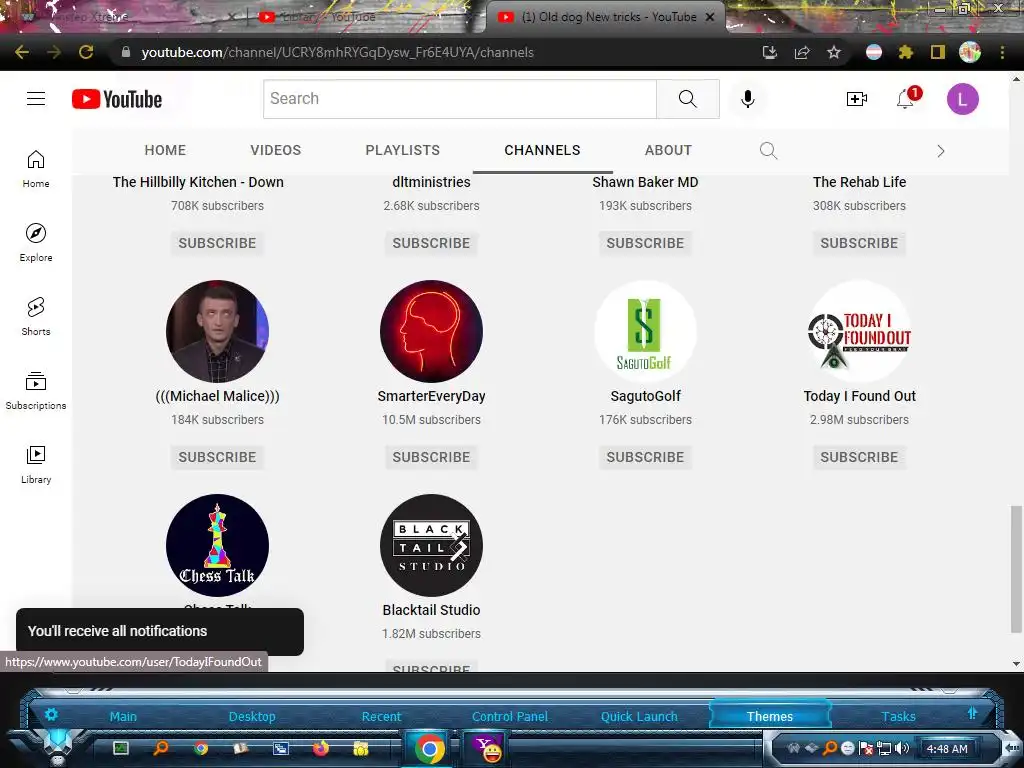Subscribe to SagutoGolf
The width and height of the screenshot is (1024, 768).
click(x=645, y=457)
